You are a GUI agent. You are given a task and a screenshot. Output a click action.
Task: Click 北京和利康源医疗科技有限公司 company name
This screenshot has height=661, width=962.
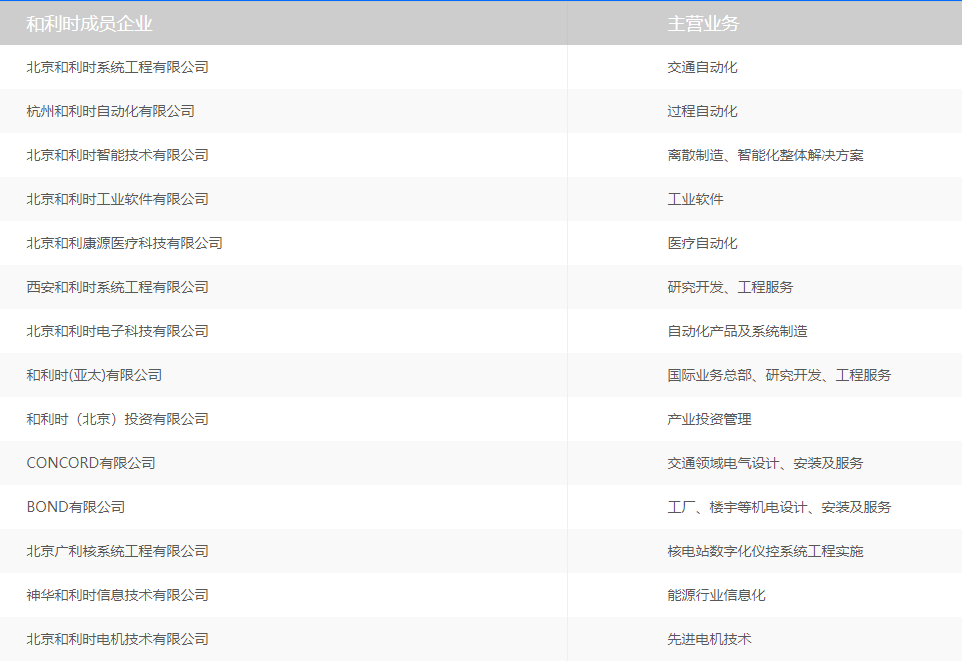coord(125,243)
